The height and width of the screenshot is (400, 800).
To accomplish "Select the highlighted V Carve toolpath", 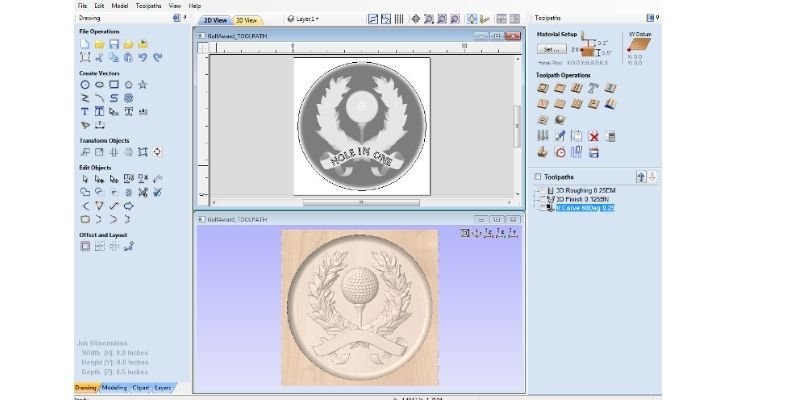I will click(585, 208).
